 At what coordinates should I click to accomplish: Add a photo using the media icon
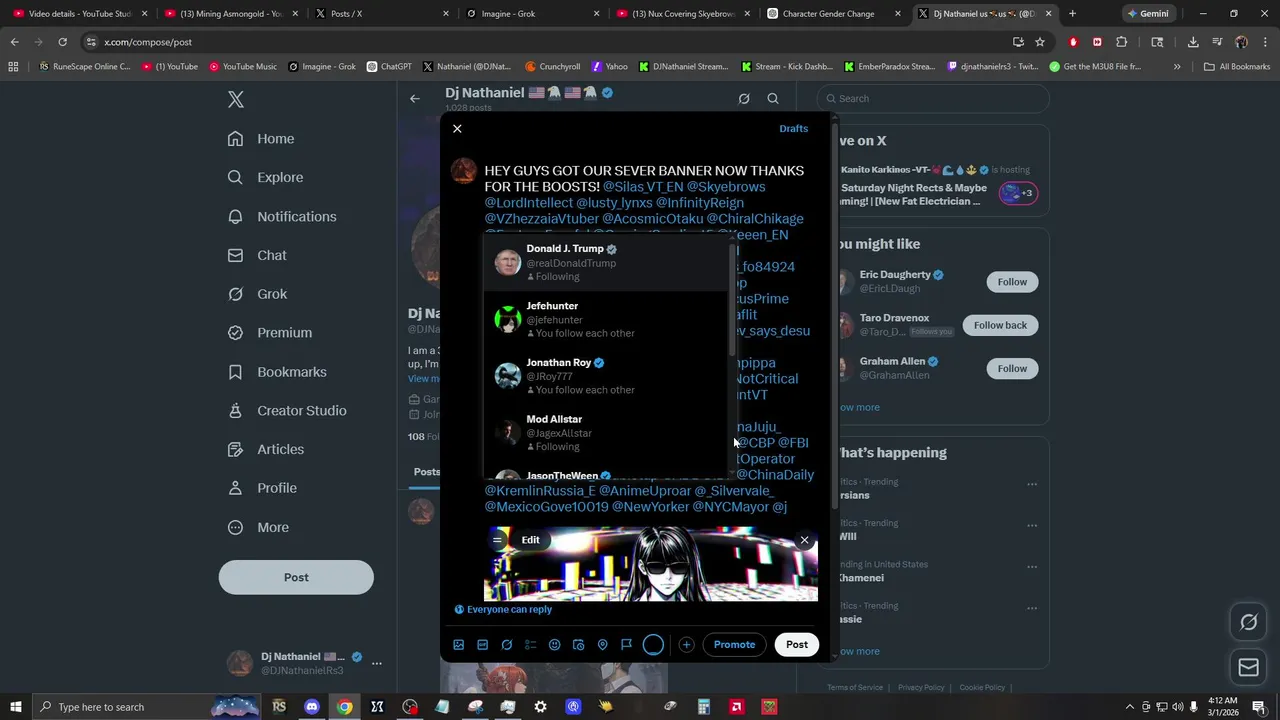[459, 645]
